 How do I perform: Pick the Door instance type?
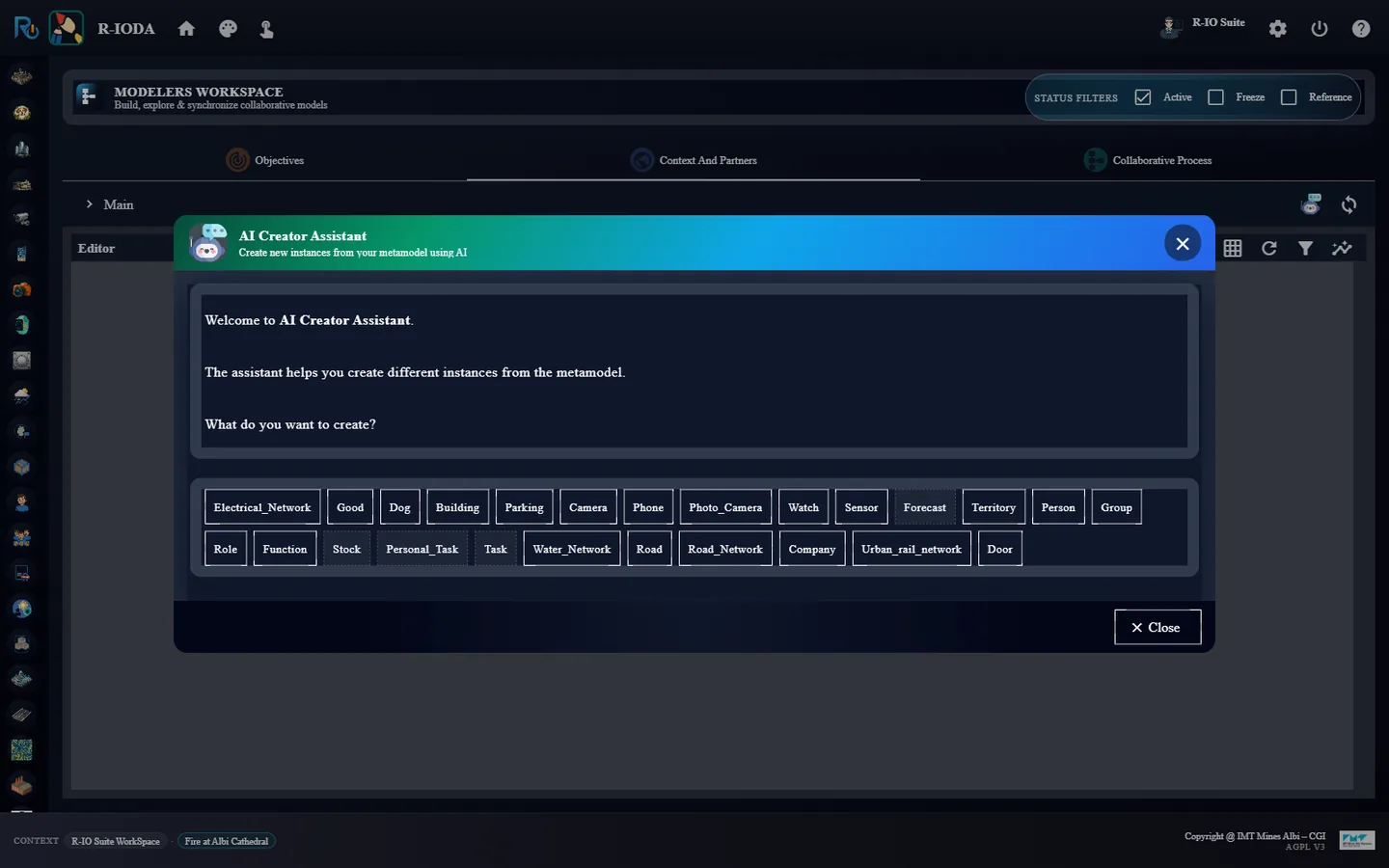point(1000,549)
